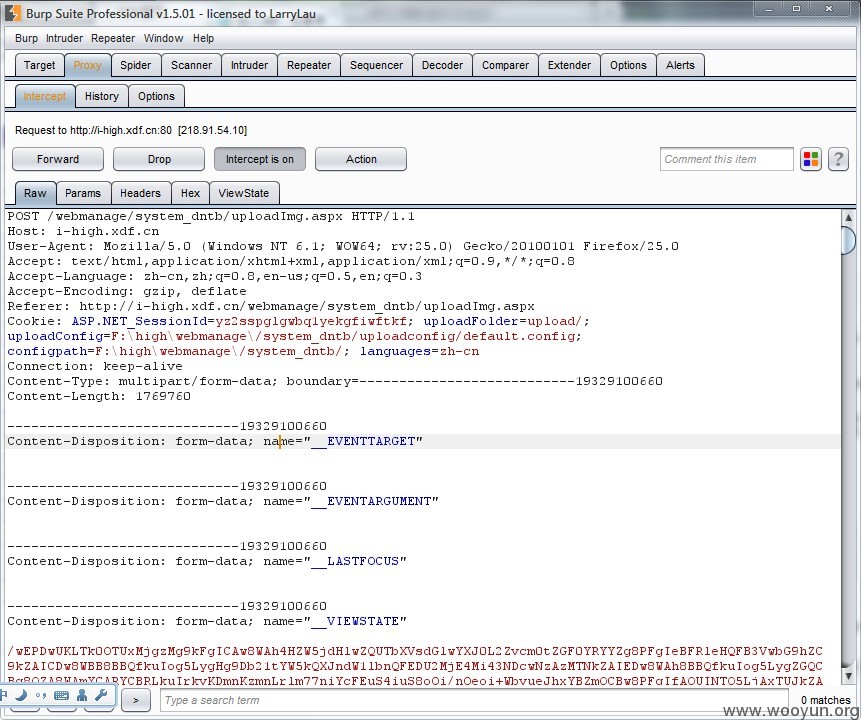Click the request editor scrollbar thumb
Image resolution: width=861 pixels, height=720 pixels.
pyautogui.click(x=848, y=241)
